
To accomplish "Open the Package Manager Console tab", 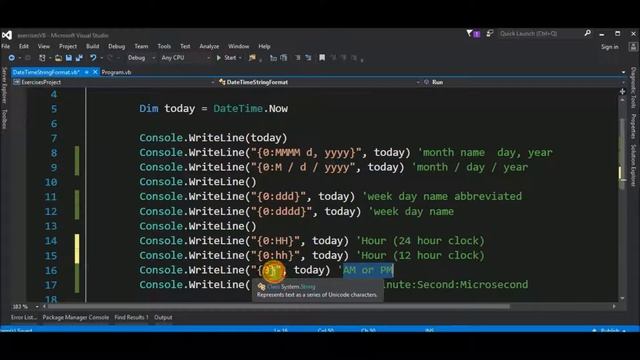I will click(x=76, y=317).
